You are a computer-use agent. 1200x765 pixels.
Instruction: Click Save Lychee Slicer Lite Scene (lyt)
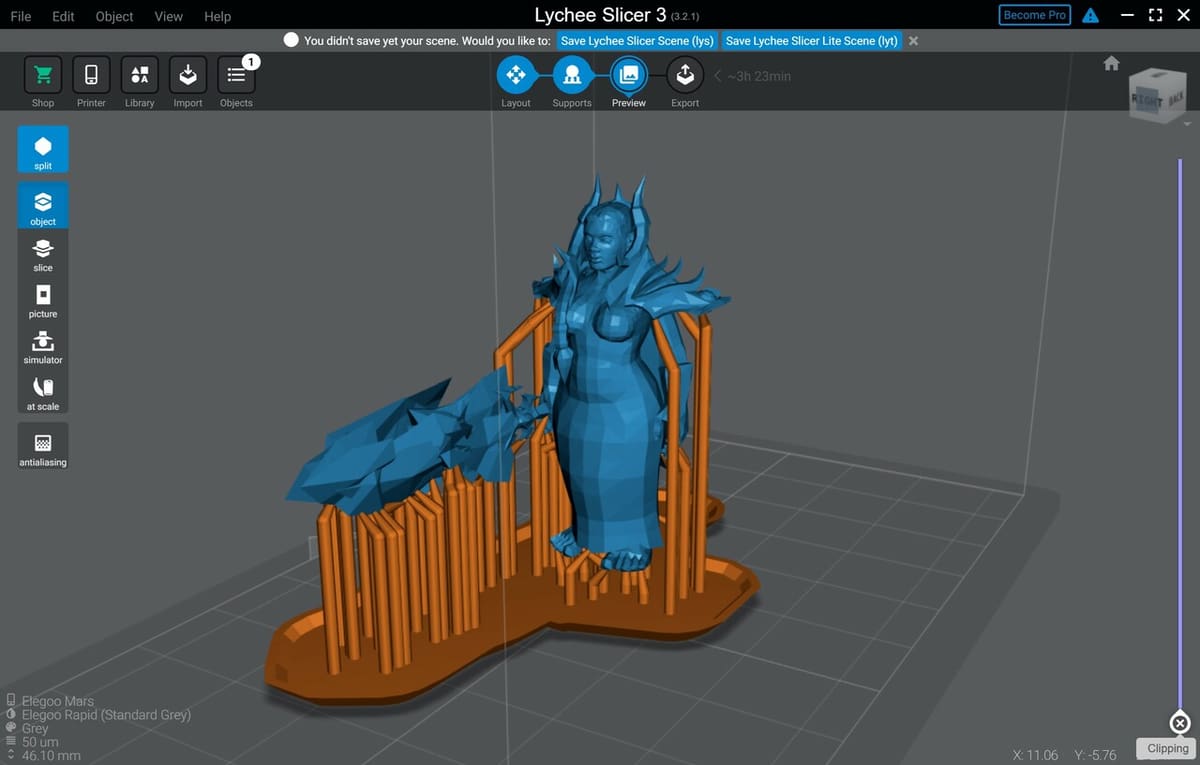(x=812, y=41)
